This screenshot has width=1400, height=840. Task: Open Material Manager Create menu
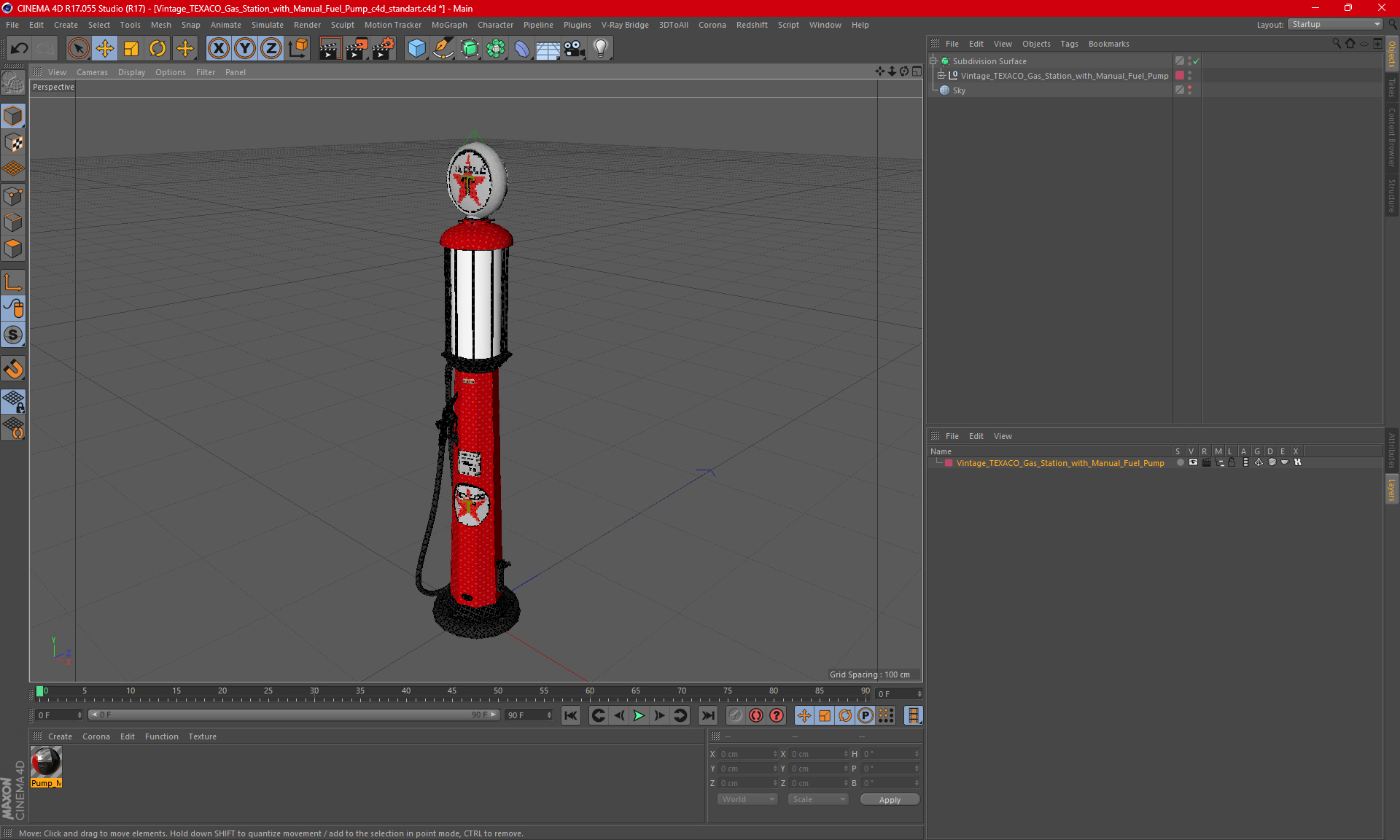pos(60,736)
